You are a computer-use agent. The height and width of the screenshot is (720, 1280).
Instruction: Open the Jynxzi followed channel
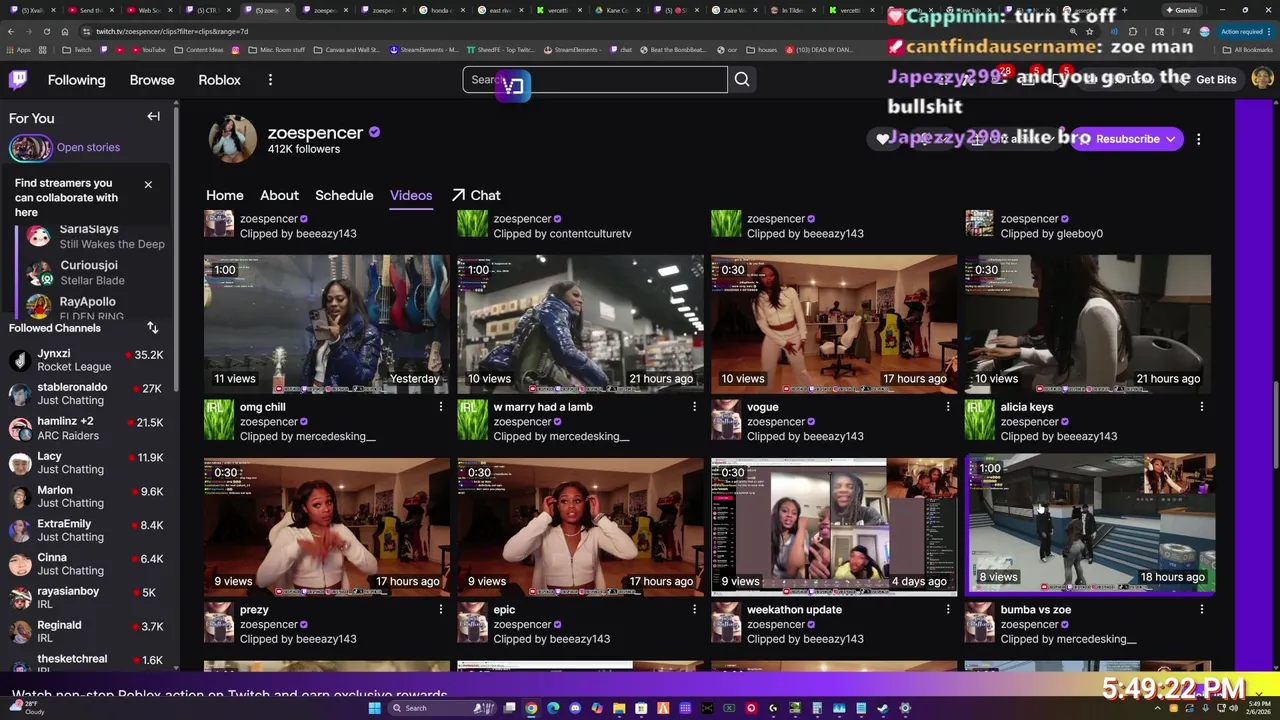tap(88, 360)
